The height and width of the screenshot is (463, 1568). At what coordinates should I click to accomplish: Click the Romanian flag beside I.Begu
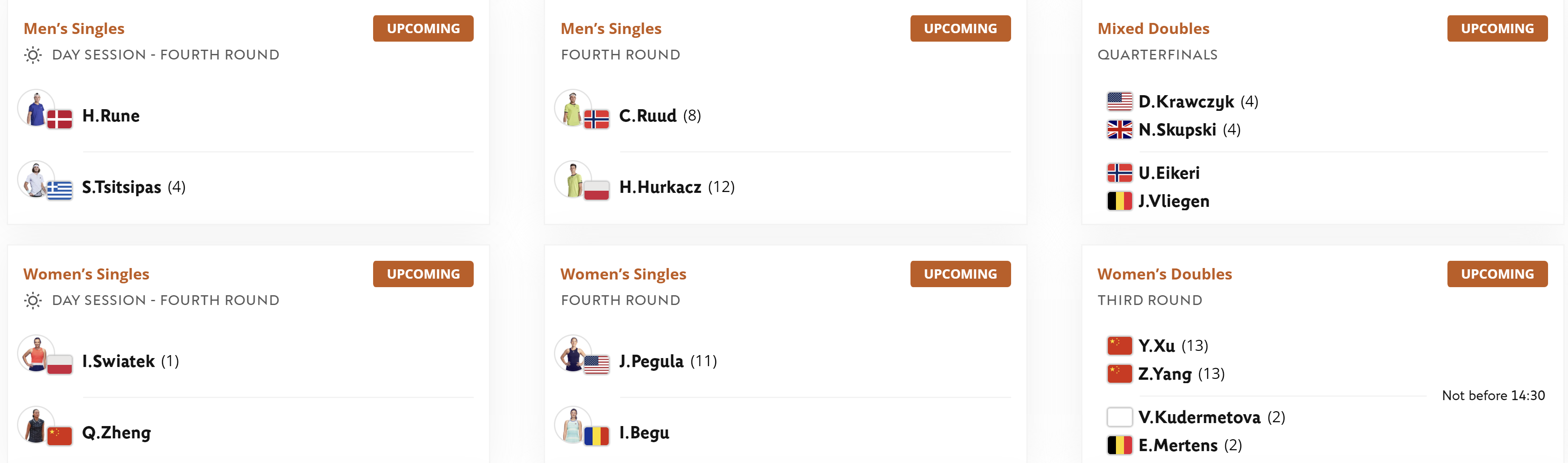596,436
